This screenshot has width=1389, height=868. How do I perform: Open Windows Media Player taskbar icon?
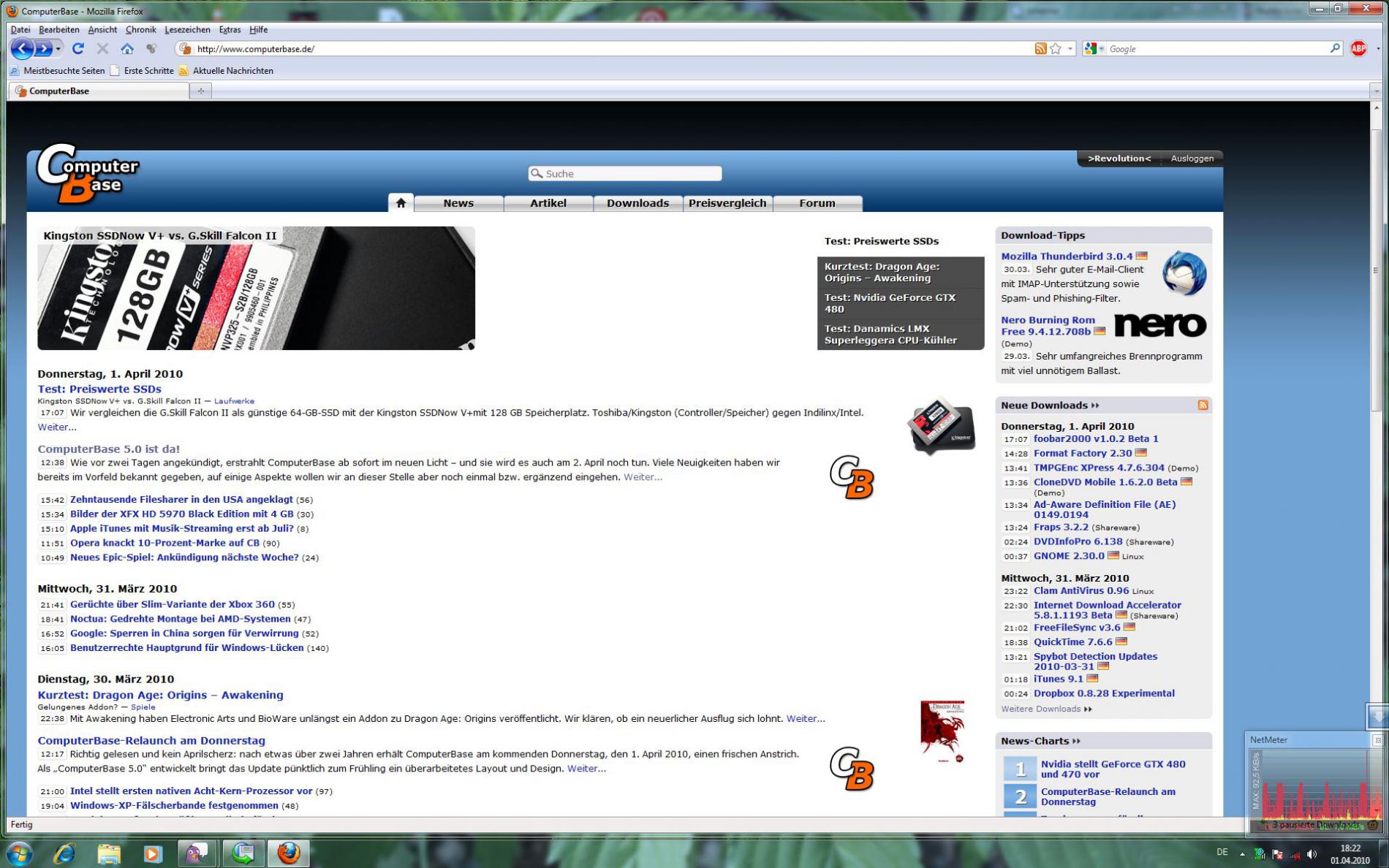152,853
